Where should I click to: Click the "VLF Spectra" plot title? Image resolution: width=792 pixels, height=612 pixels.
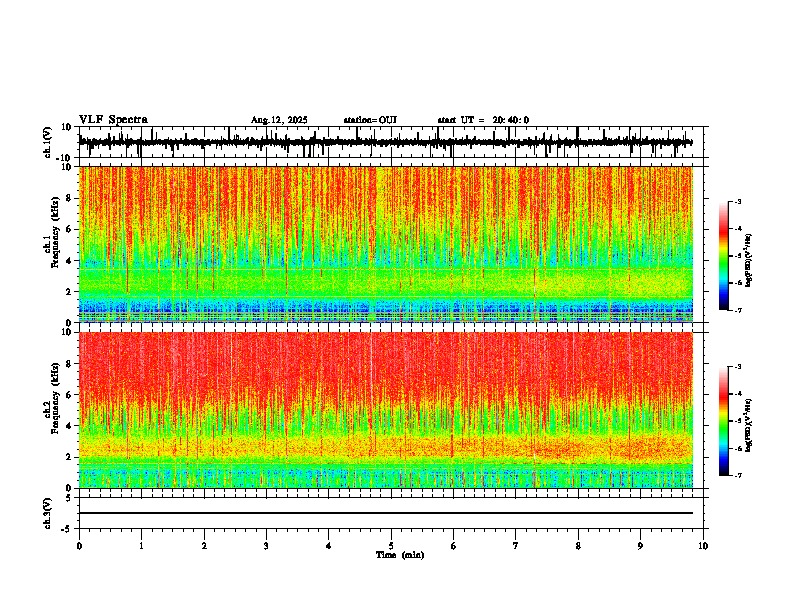tap(113, 120)
